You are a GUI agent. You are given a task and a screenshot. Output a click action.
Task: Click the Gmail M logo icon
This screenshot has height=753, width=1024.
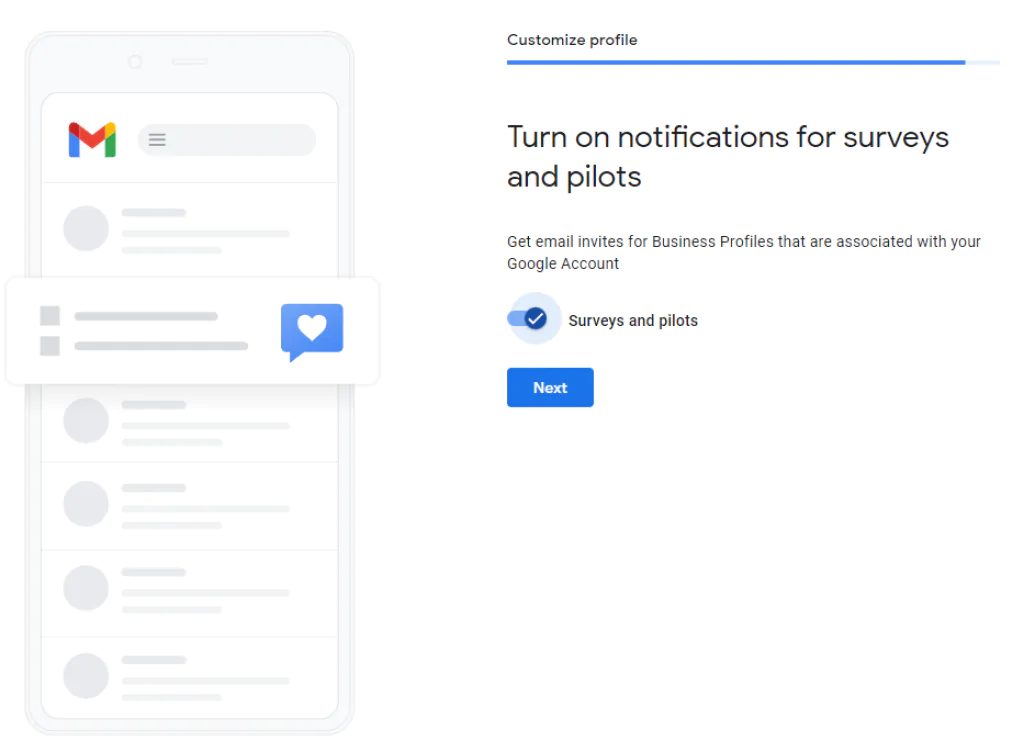(x=92, y=140)
